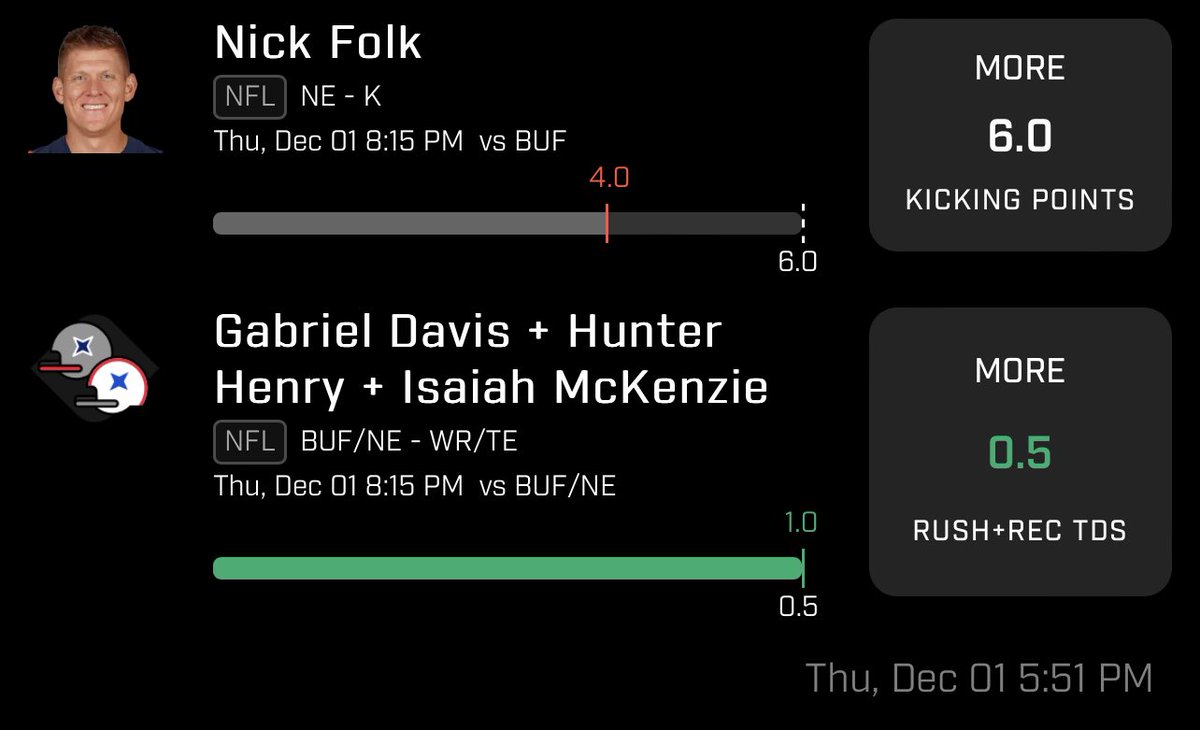
Task: Open Gabriel Davis + Hunter Henry combo title
Action: point(491,360)
